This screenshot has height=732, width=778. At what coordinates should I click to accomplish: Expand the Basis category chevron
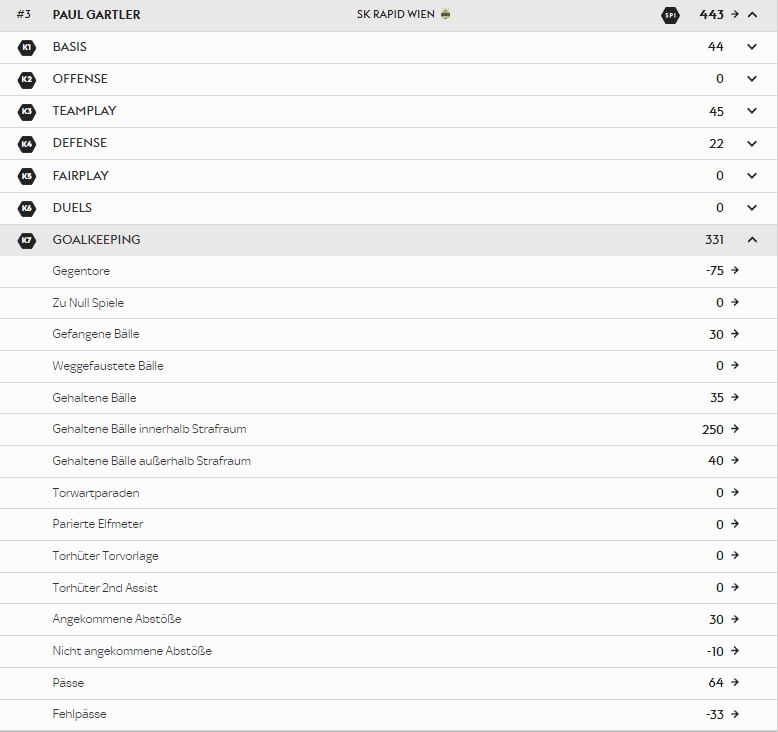click(x=752, y=47)
